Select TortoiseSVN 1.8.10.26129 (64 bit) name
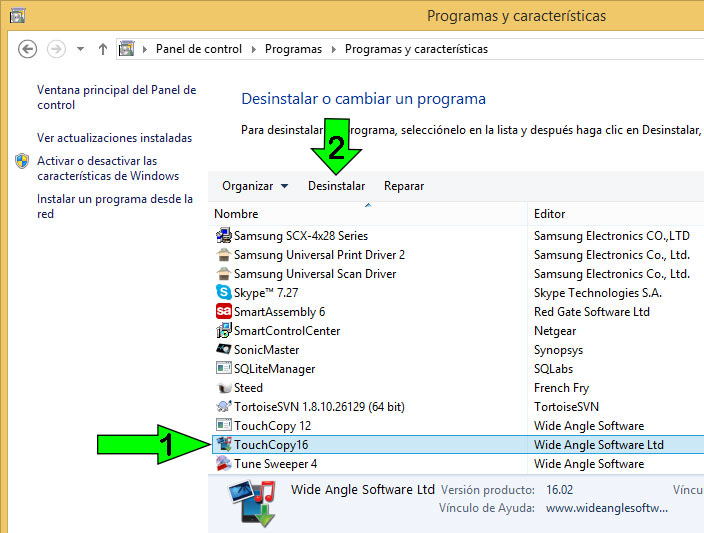This screenshot has height=533, width=704. (x=319, y=407)
